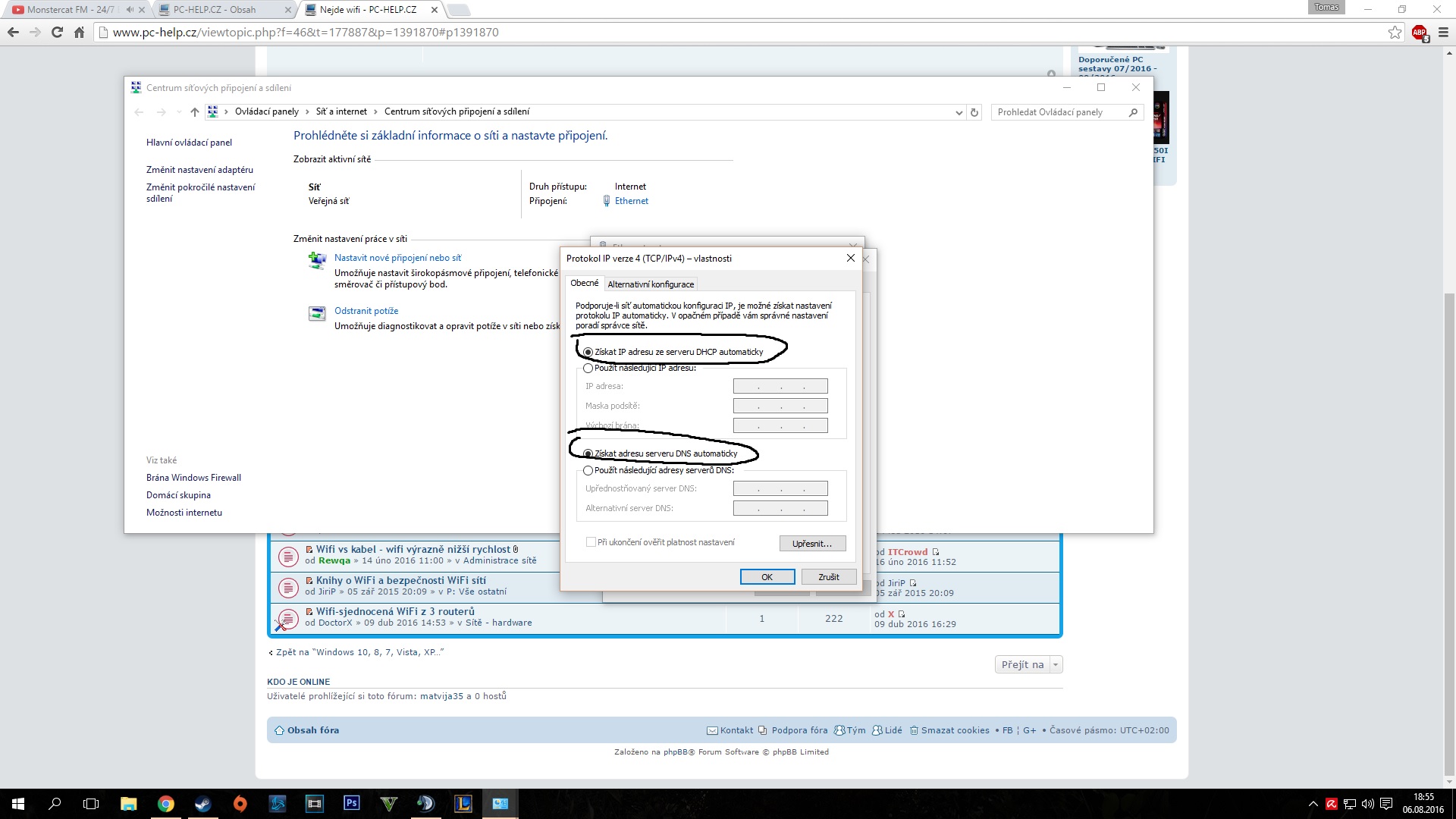This screenshot has width=1456, height=819.
Task: Open Photoshop from the taskbar
Action: (x=352, y=803)
